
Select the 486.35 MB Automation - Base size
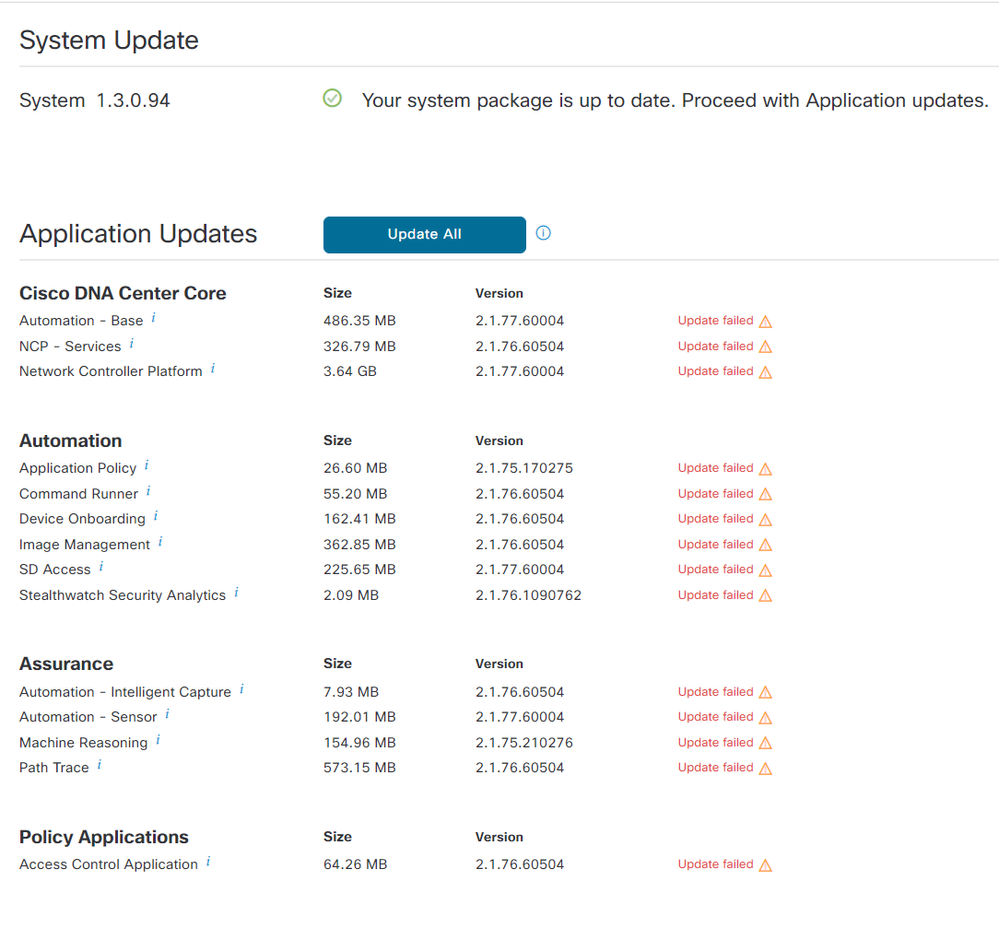coord(359,320)
